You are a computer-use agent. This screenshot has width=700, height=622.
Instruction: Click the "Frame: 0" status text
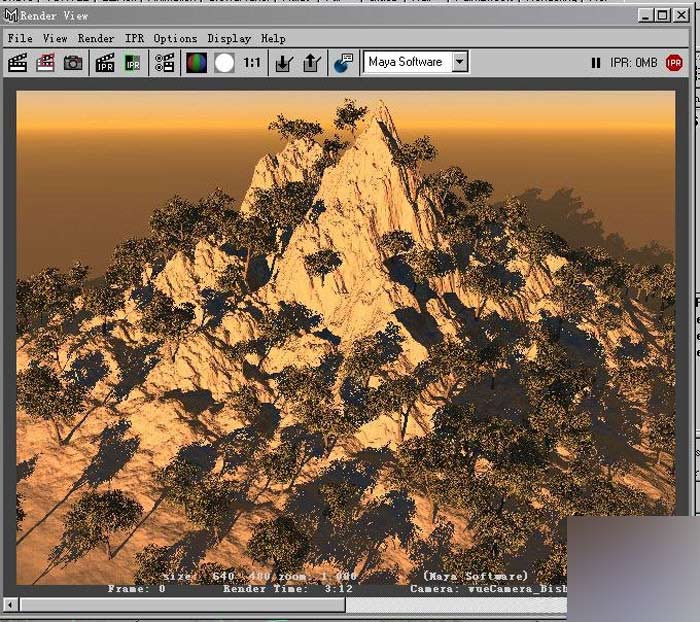point(136,589)
